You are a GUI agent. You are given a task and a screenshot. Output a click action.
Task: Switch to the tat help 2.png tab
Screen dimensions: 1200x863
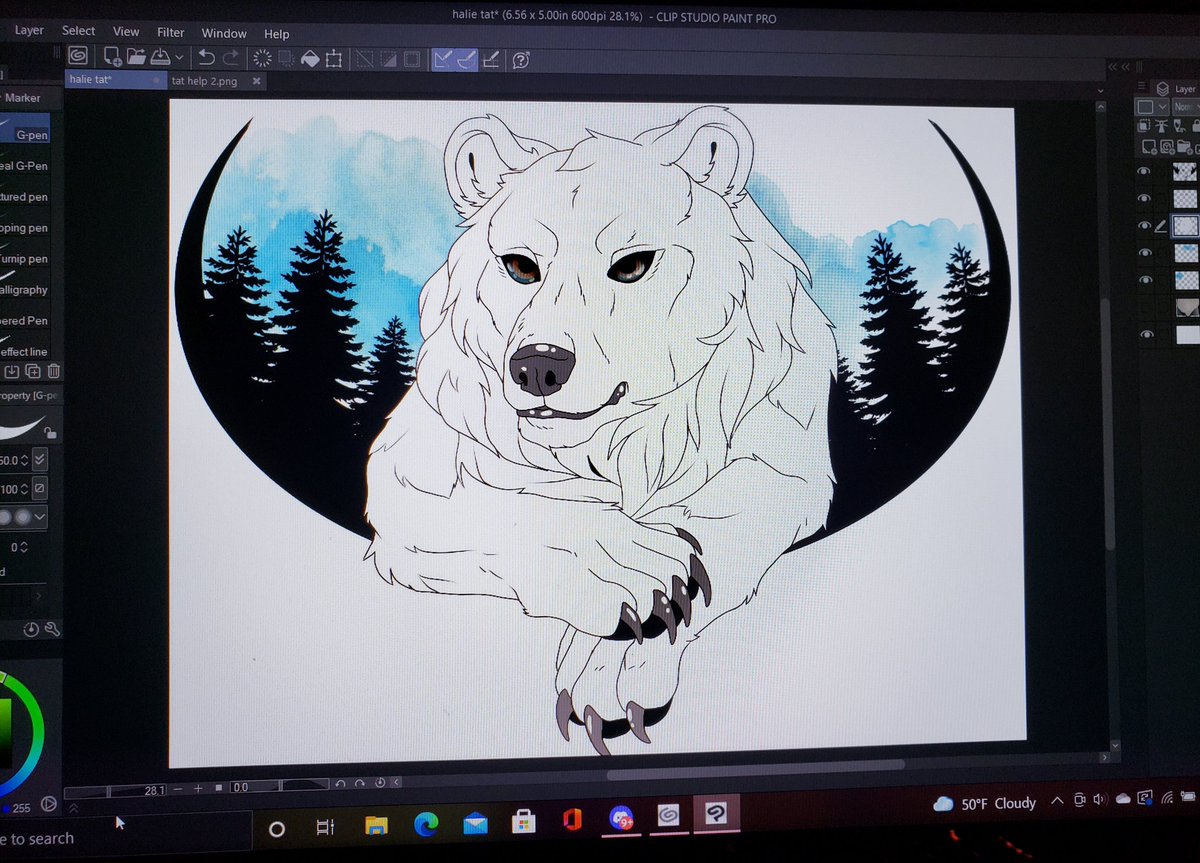pyautogui.click(x=204, y=81)
